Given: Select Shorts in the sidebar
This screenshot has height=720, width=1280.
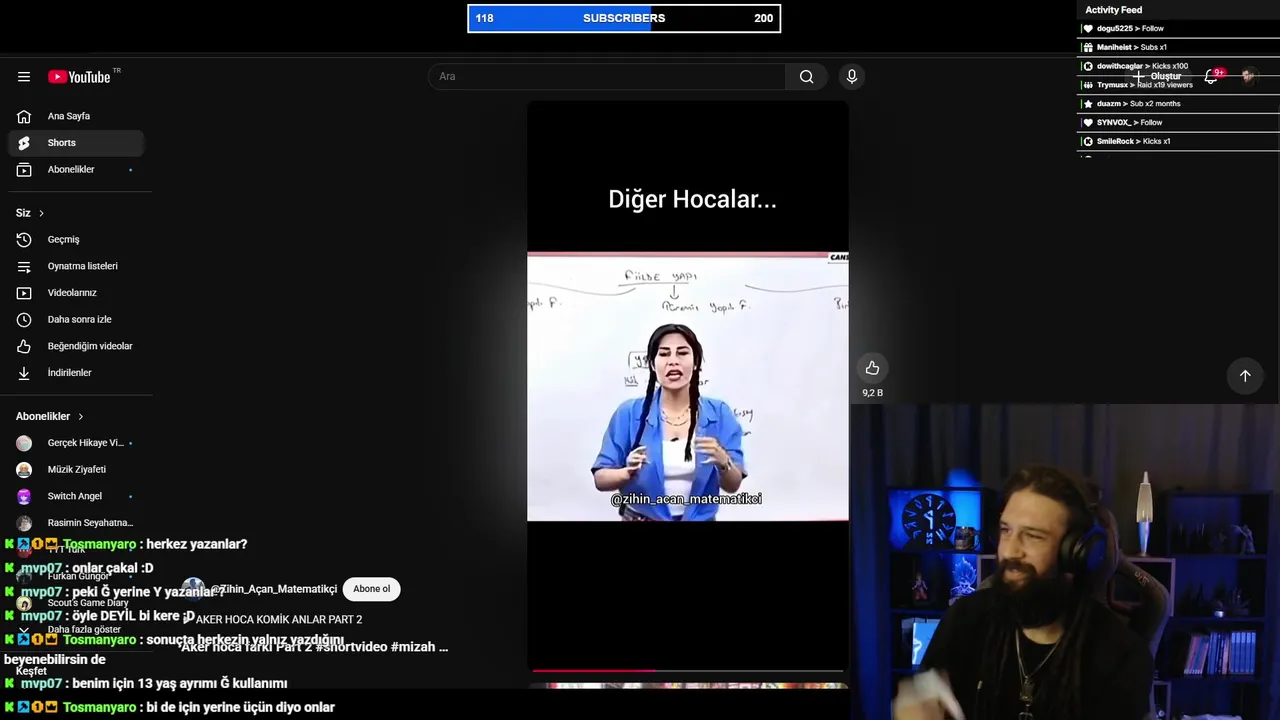Looking at the screenshot, I should tap(76, 143).
